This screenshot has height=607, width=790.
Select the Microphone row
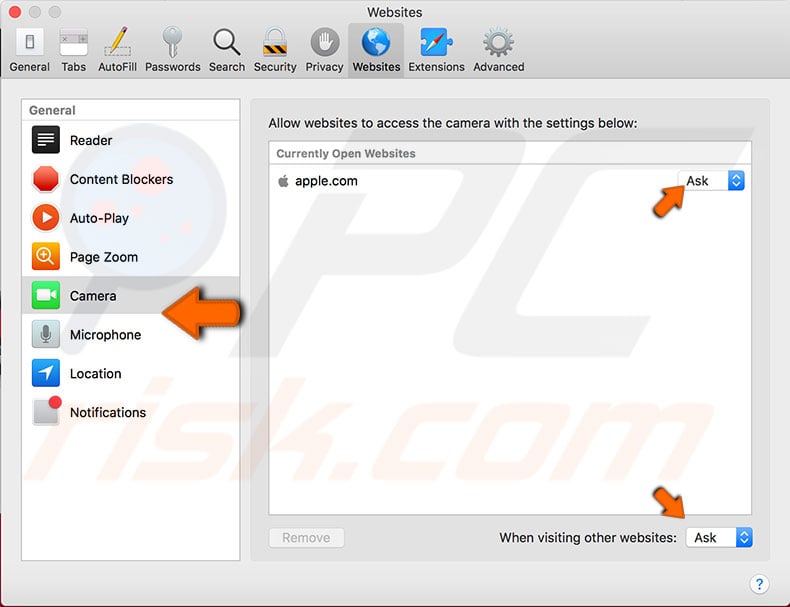pyautogui.click(x=130, y=334)
